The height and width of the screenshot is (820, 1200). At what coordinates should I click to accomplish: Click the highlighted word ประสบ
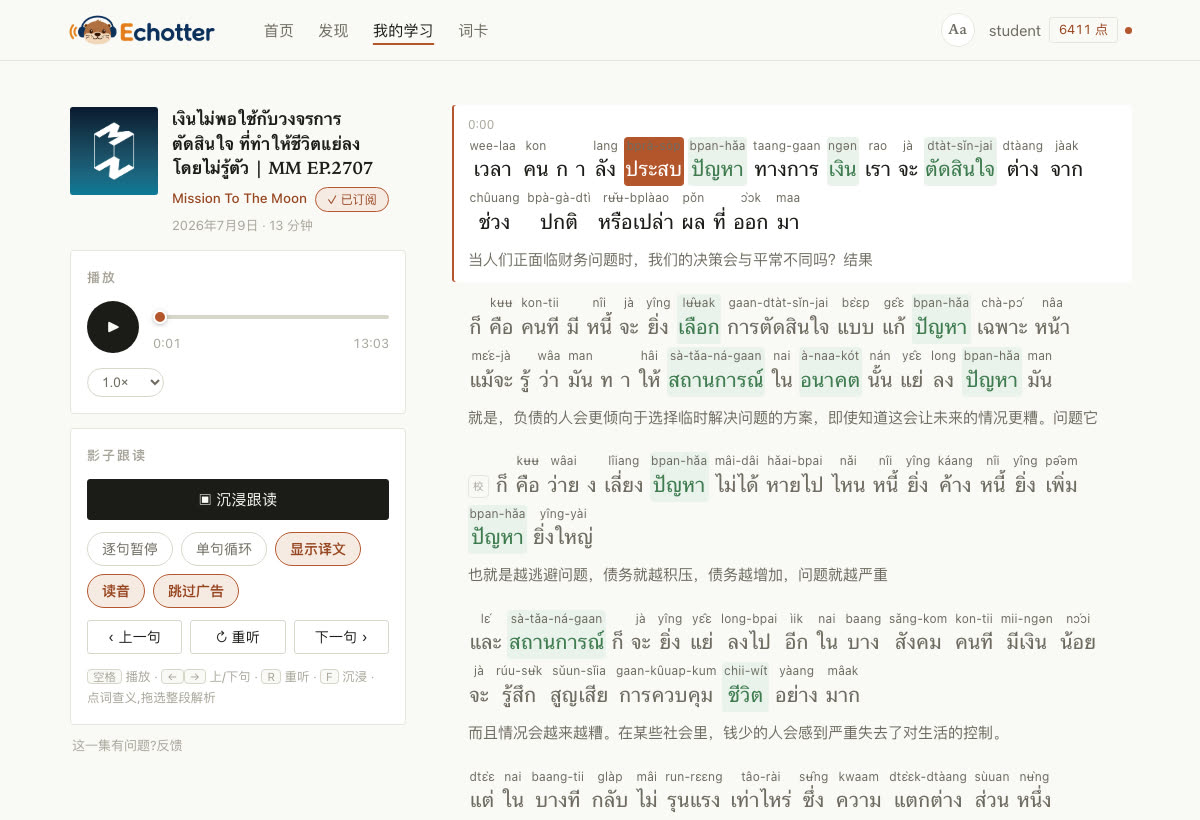click(x=654, y=161)
